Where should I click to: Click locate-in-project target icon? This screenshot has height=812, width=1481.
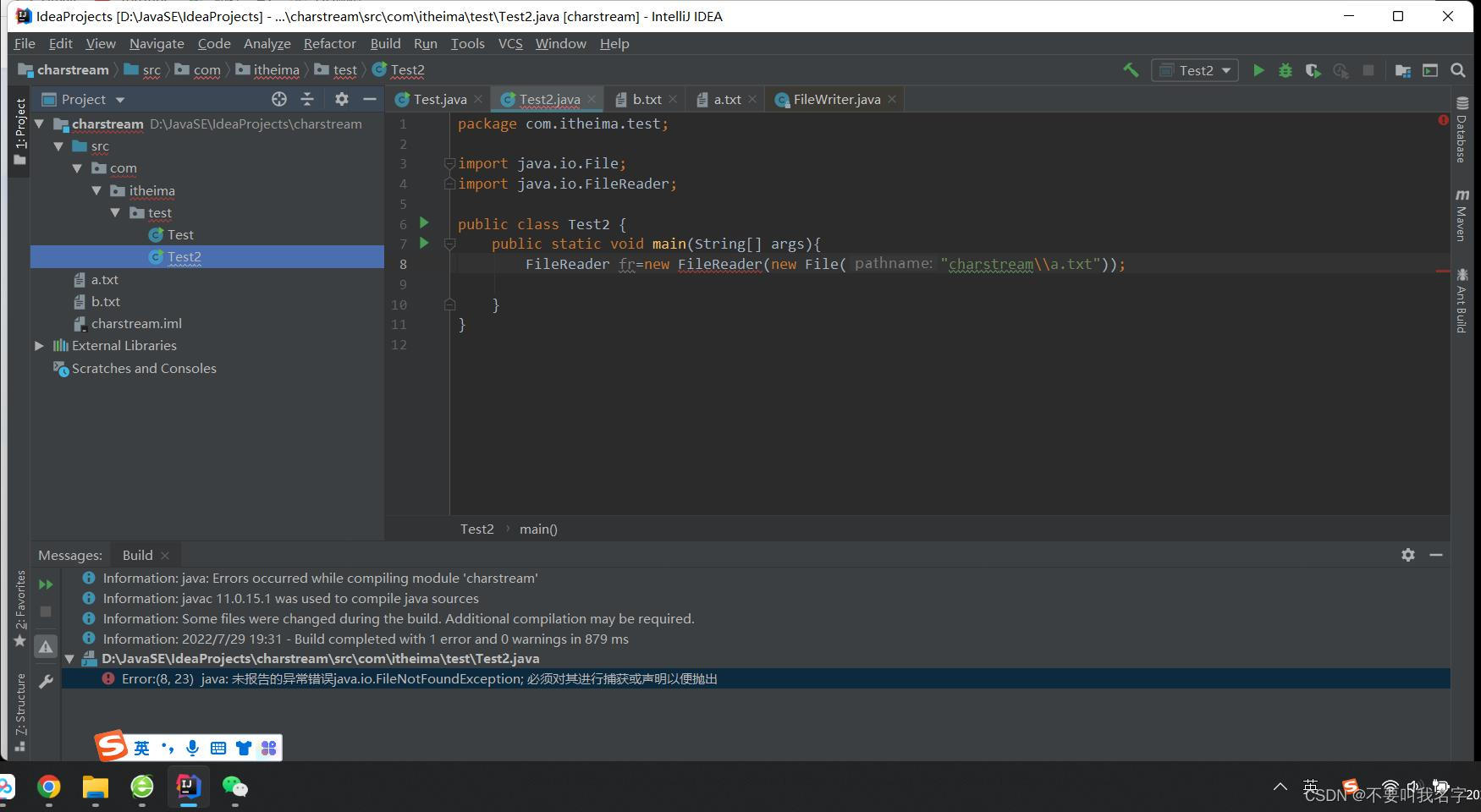tap(279, 99)
